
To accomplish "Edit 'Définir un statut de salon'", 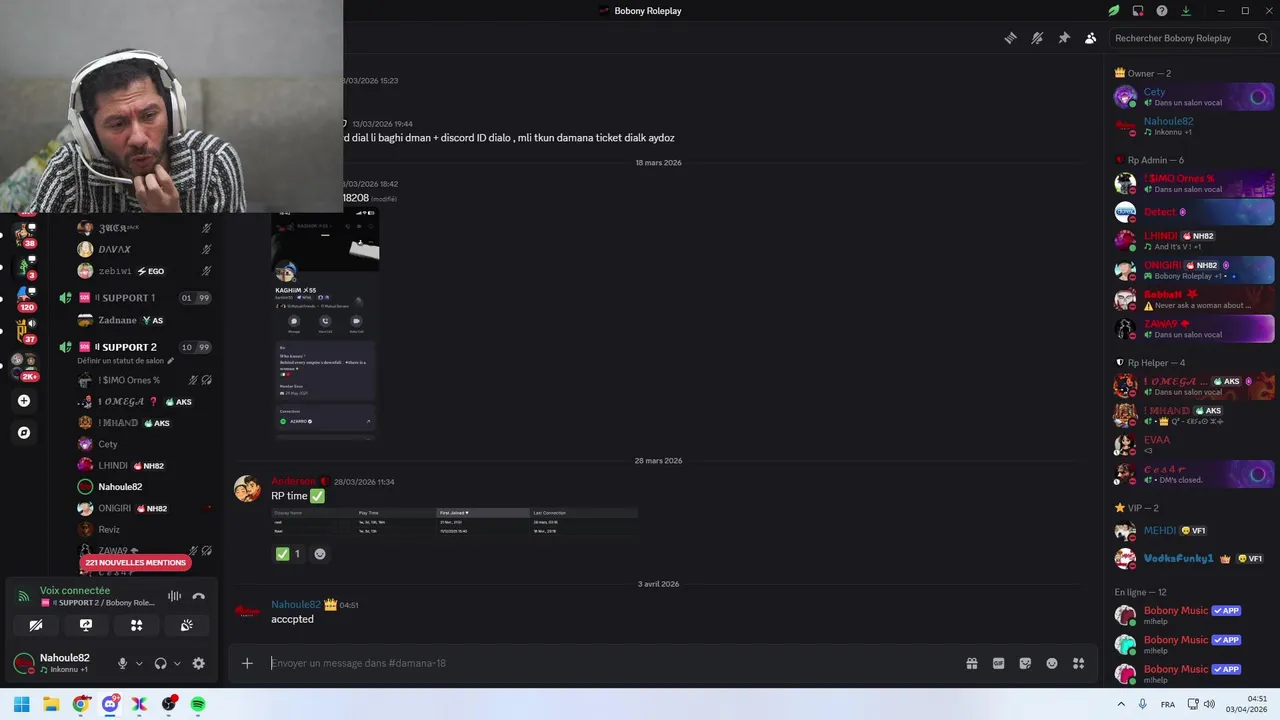I will pos(125,361).
